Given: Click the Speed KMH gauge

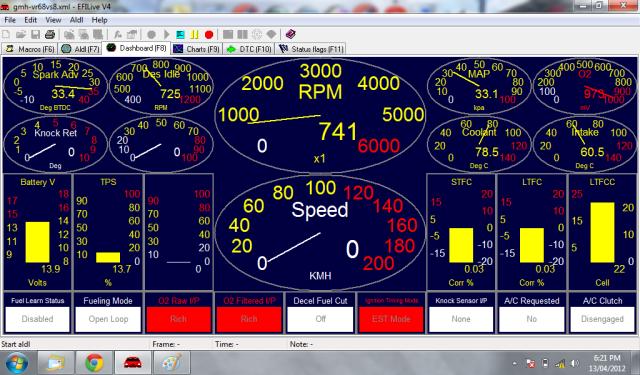Looking at the screenshot, I should [320, 232].
